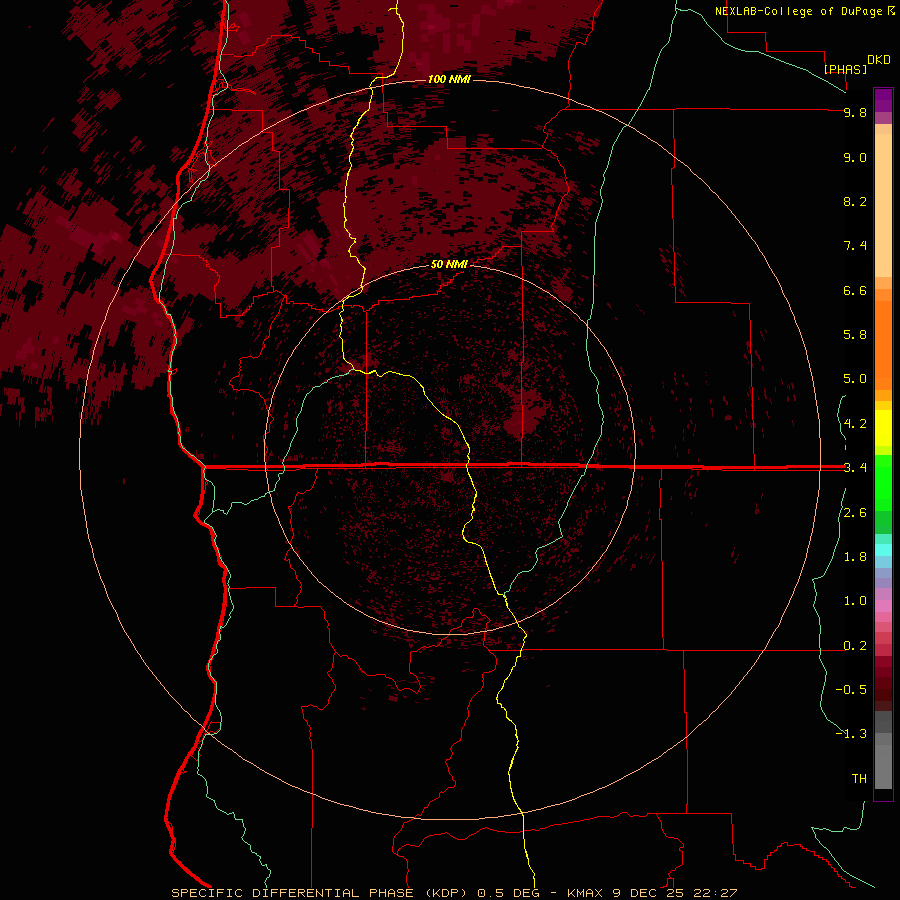Click the 5.8 scale value
The height and width of the screenshot is (900, 900).
[855, 335]
